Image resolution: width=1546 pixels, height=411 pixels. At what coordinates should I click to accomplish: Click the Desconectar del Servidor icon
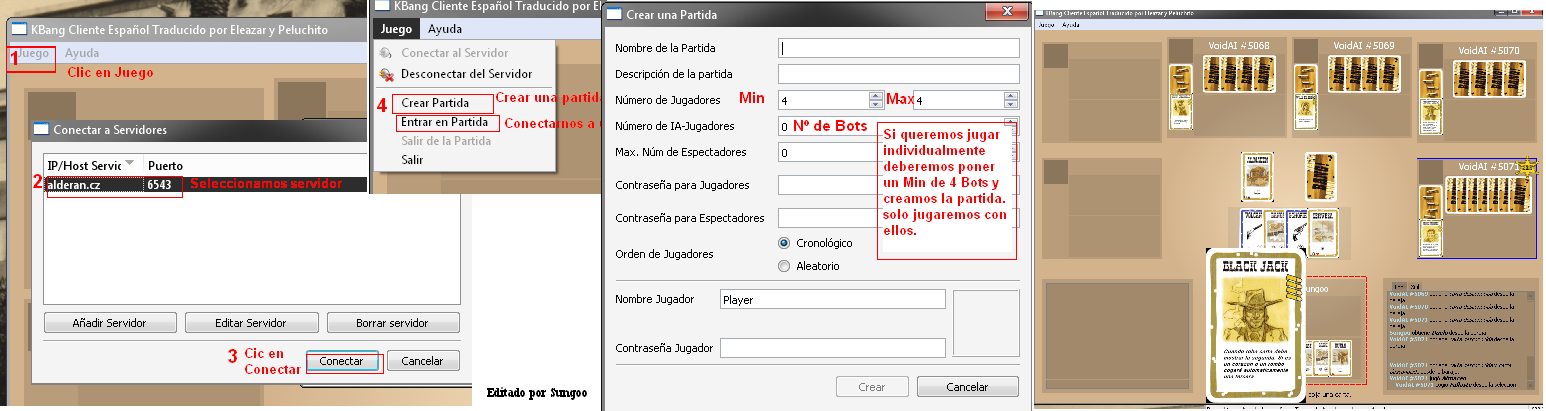[386, 74]
